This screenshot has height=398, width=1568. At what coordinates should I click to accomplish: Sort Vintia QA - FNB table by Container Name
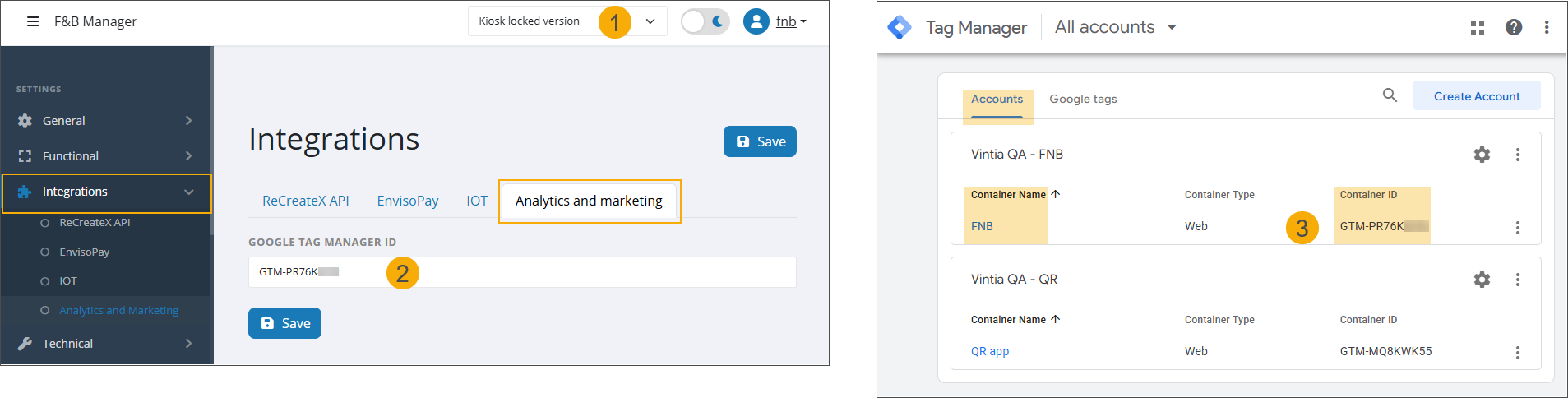pyautogui.click(x=1015, y=195)
